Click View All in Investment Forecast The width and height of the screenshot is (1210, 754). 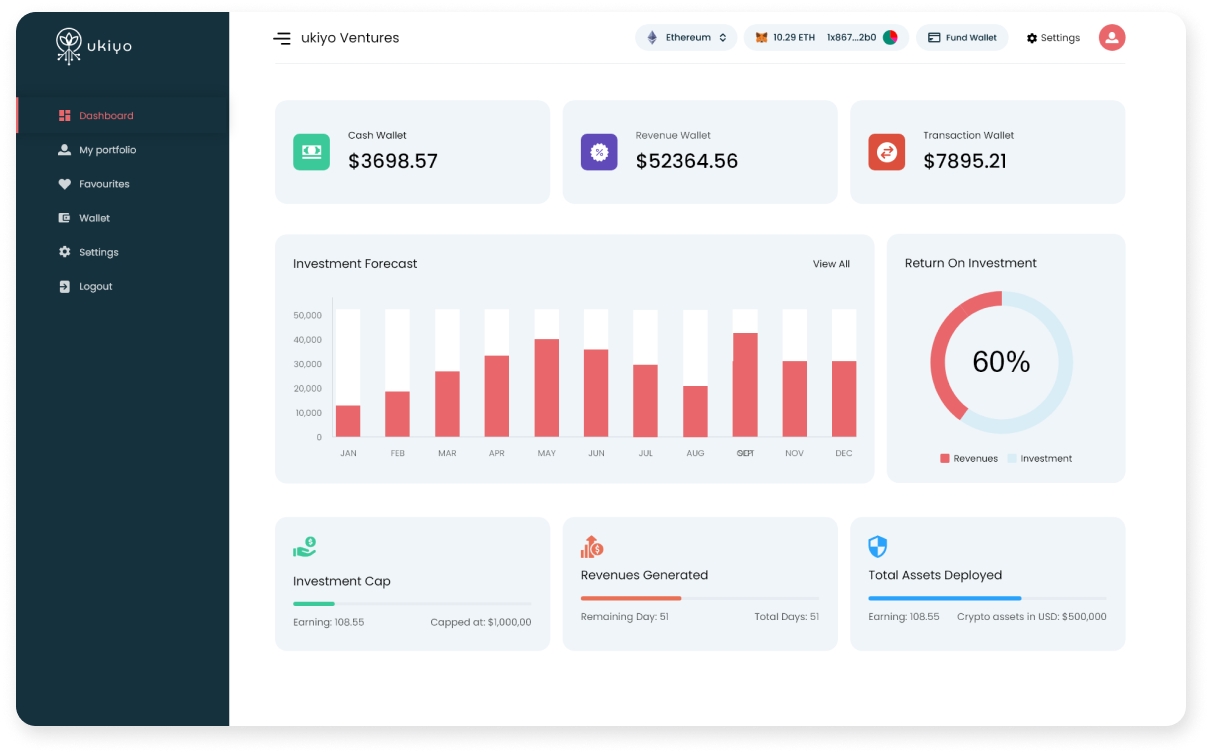coord(830,264)
